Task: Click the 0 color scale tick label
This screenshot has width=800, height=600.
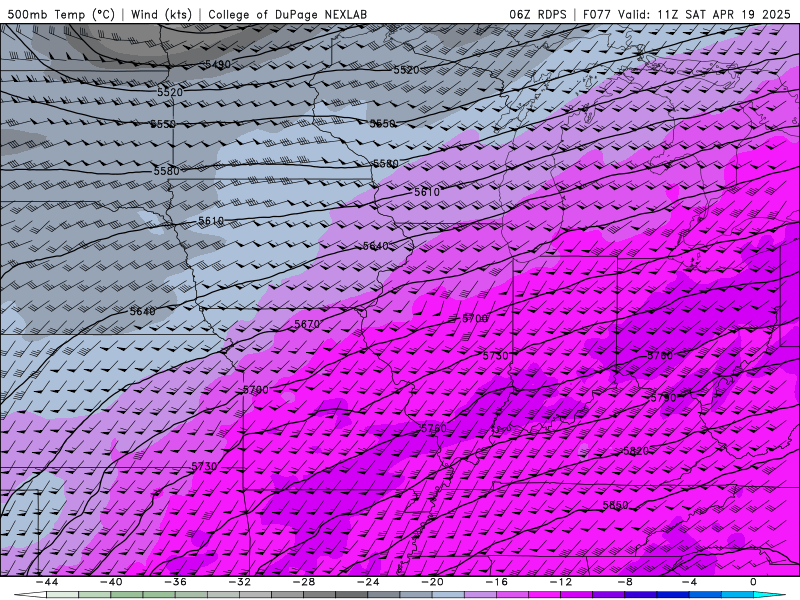Action: coord(754,582)
